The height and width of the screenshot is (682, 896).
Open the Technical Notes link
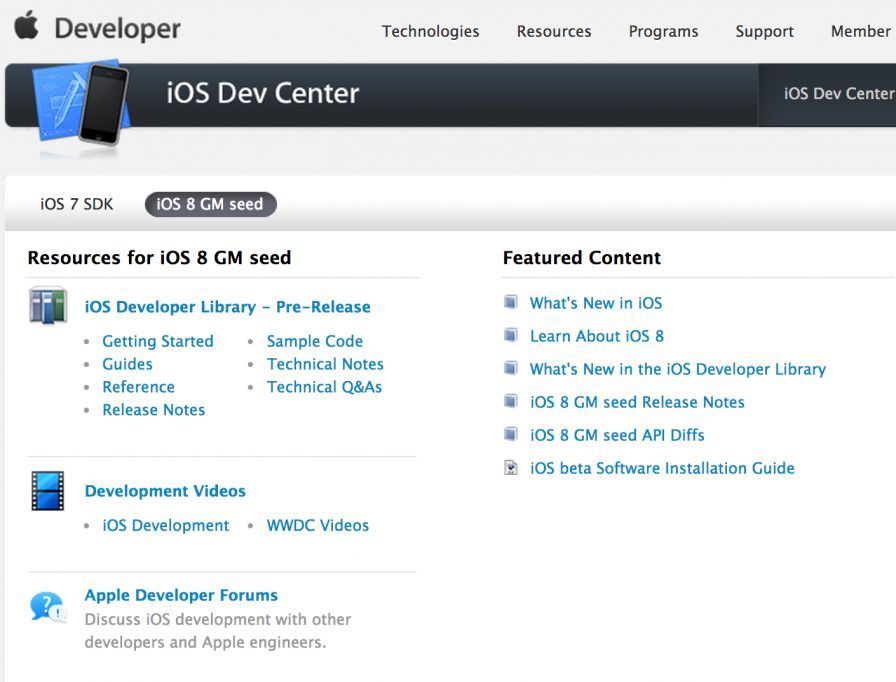pos(325,364)
